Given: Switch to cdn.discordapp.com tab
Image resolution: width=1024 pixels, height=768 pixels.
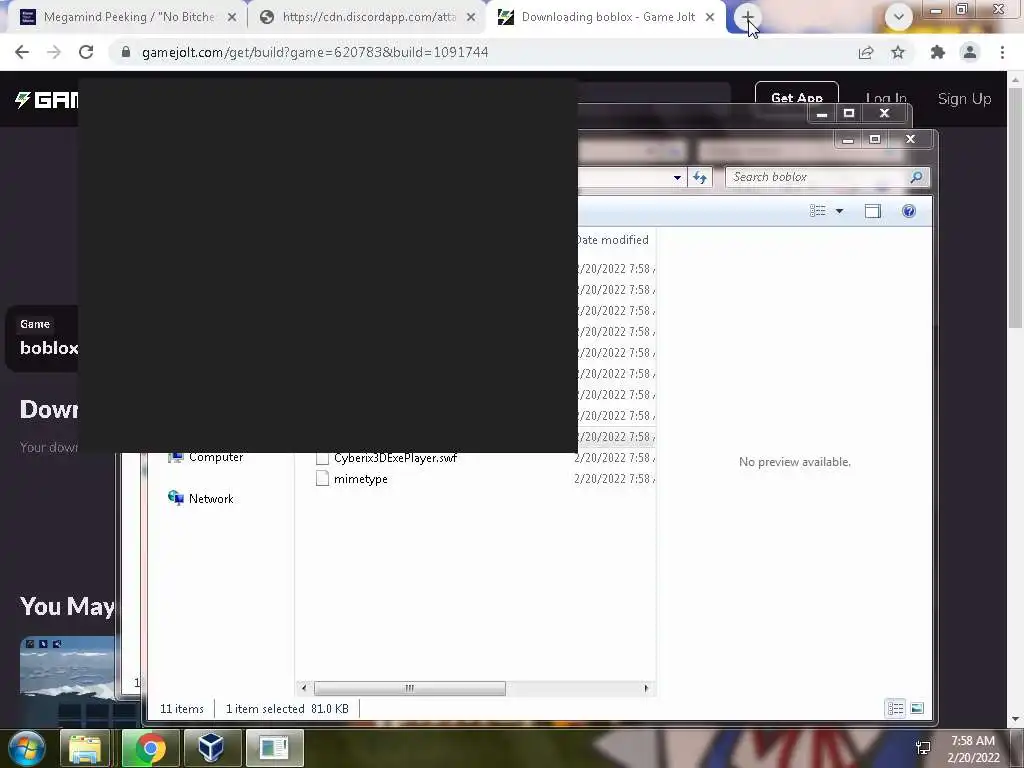Looking at the screenshot, I should point(367,17).
